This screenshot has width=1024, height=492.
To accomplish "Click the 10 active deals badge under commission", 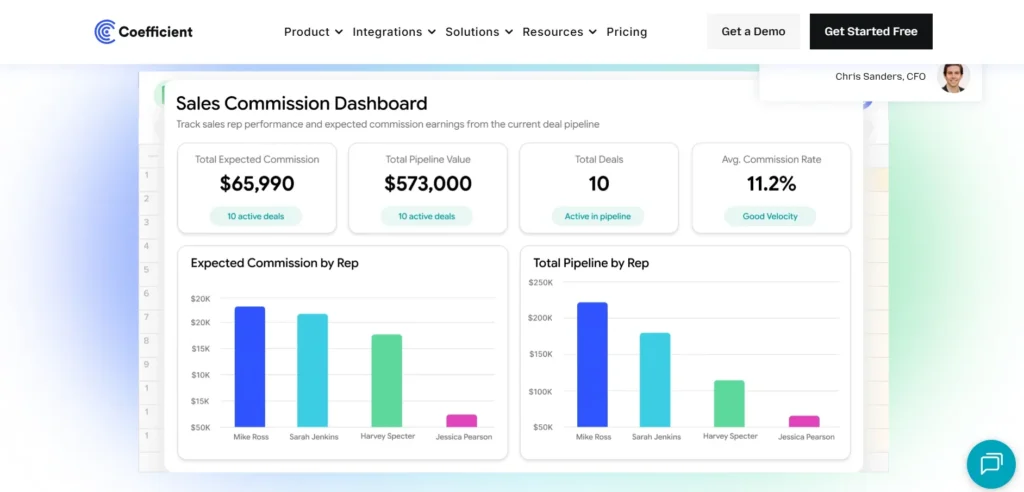I will tap(256, 216).
